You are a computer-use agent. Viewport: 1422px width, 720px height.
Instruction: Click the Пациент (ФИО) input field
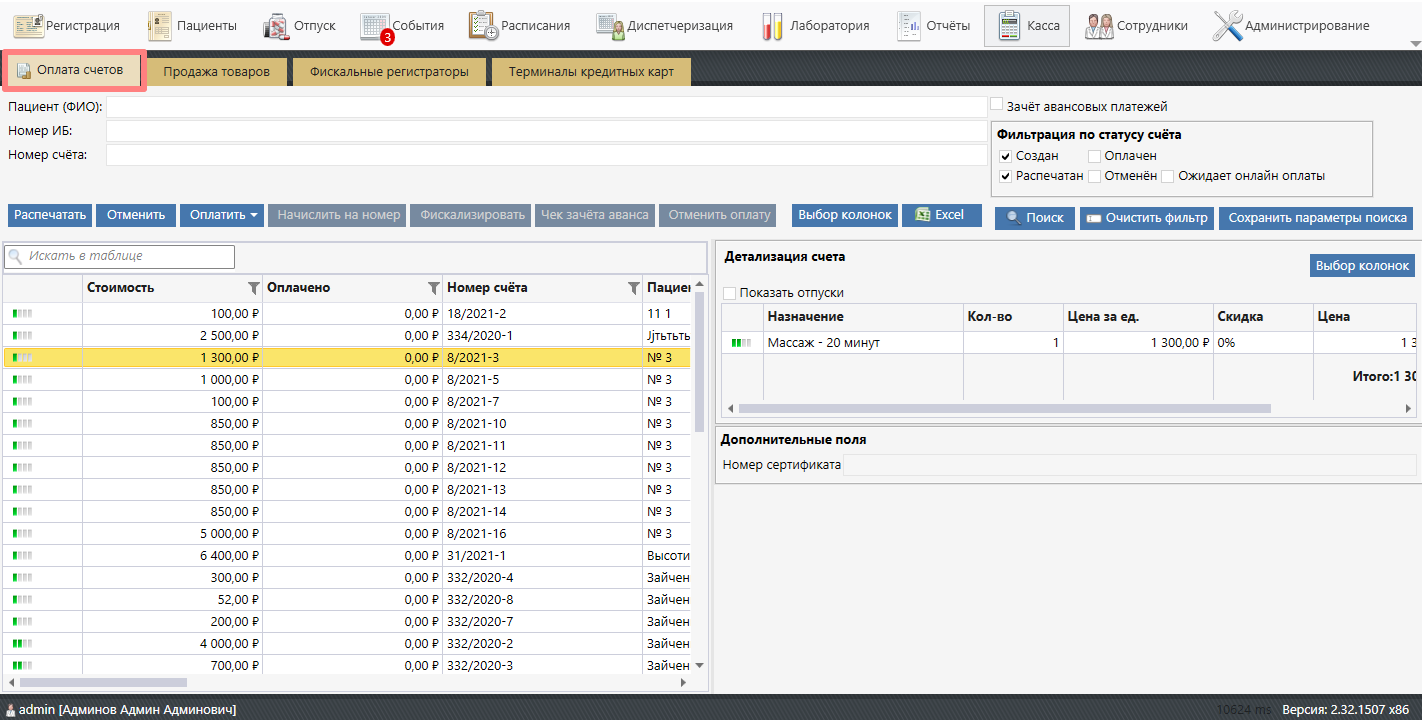tap(546, 107)
